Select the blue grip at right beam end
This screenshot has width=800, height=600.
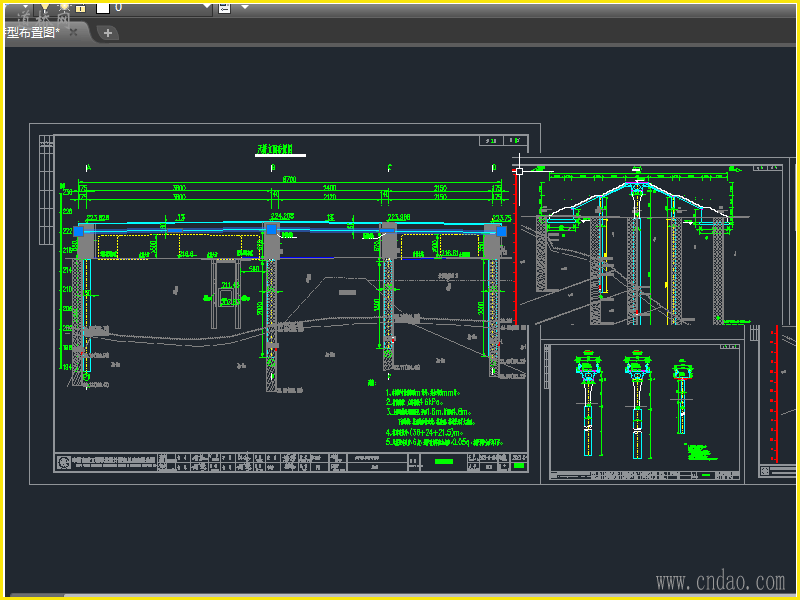[502, 231]
